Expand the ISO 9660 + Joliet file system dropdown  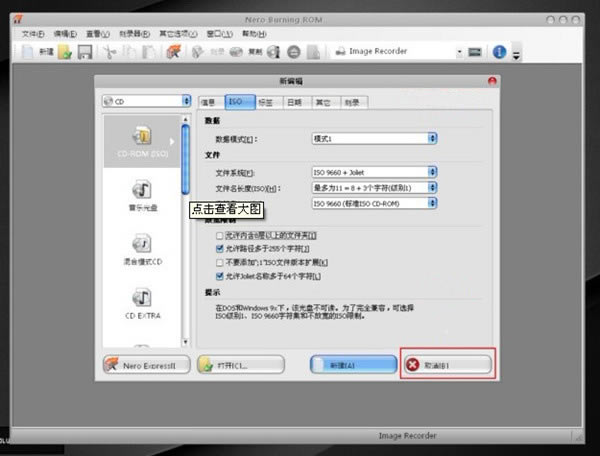pos(373,172)
